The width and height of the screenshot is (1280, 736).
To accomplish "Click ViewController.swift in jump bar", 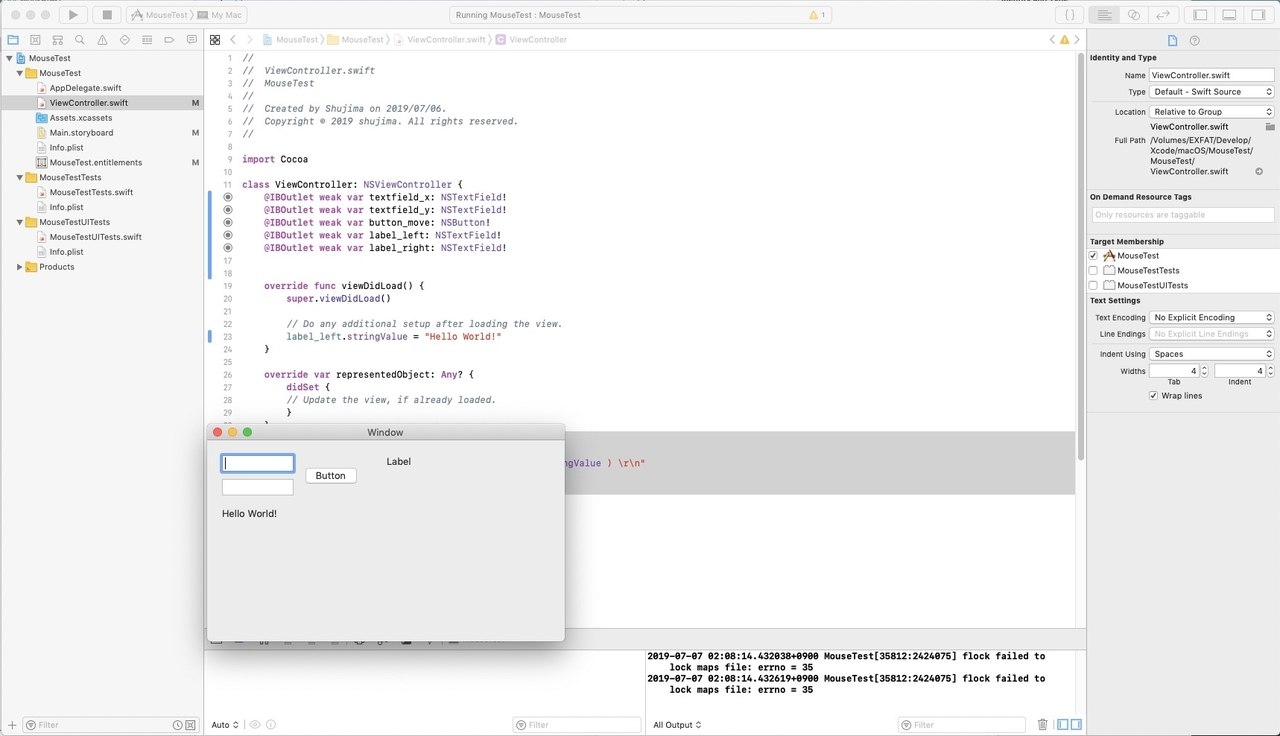I will 439,40.
